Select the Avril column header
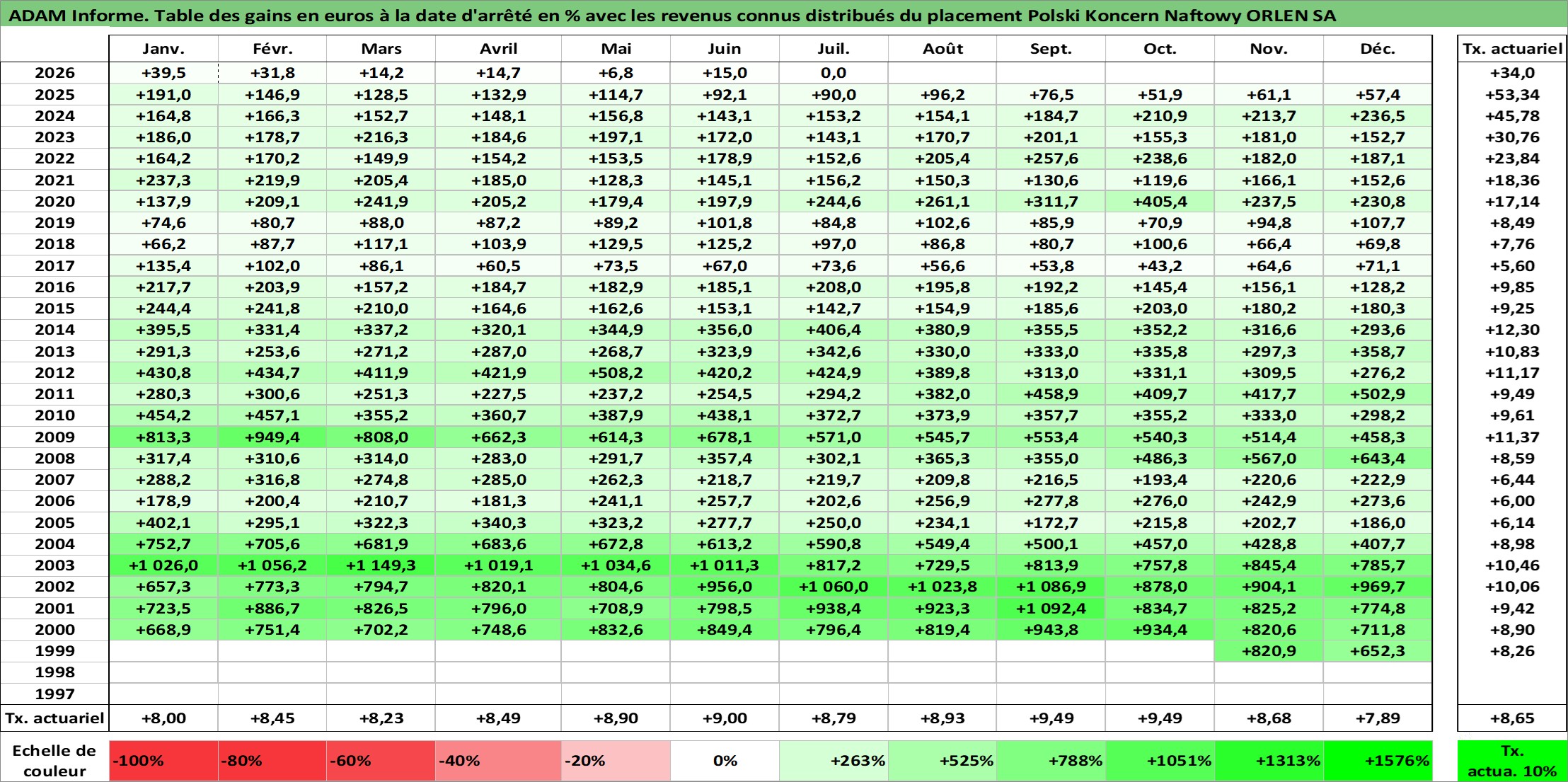Image resolution: width=1568 pixels, height=782 pixels. click(498, 49)
